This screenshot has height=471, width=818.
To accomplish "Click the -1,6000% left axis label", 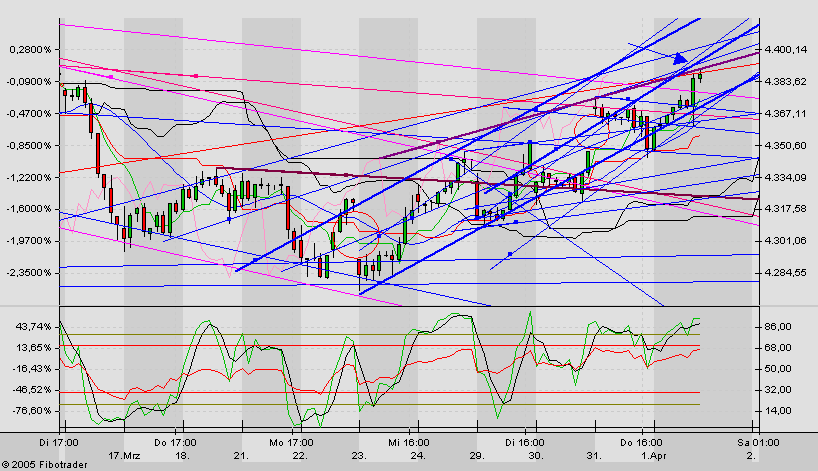I will tap(29, 209).
